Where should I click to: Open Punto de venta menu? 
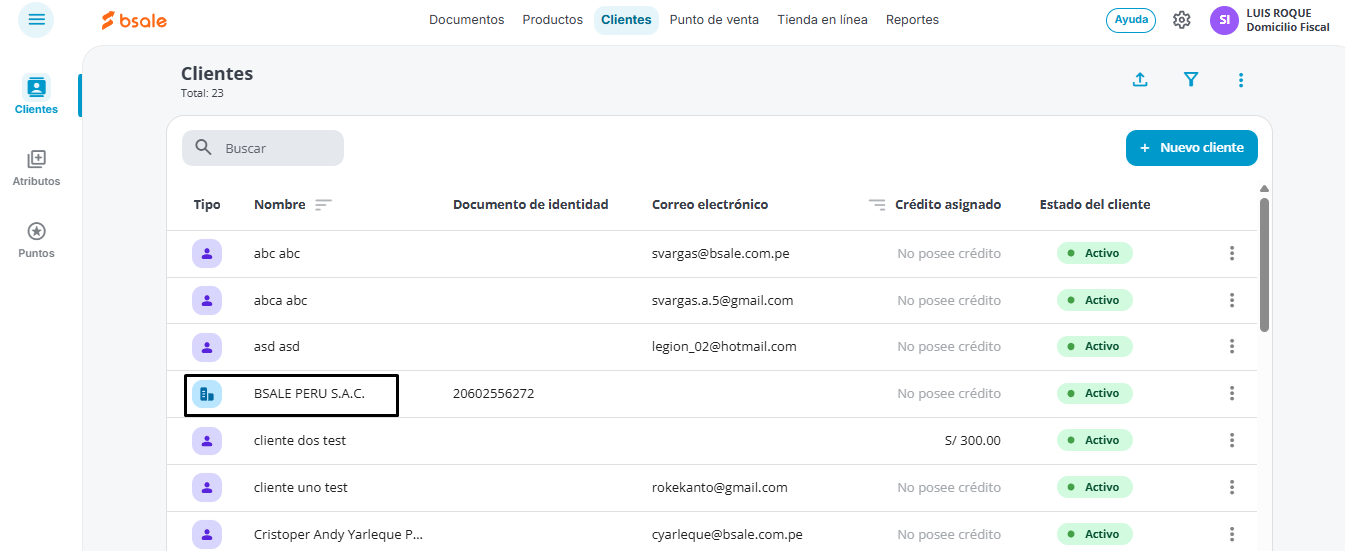(714, 20)
